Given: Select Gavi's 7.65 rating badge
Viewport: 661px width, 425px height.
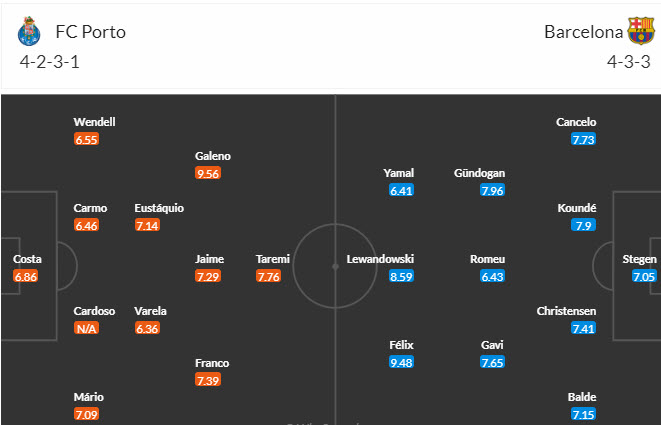Looking at the screenshot, I should [492, 362].
